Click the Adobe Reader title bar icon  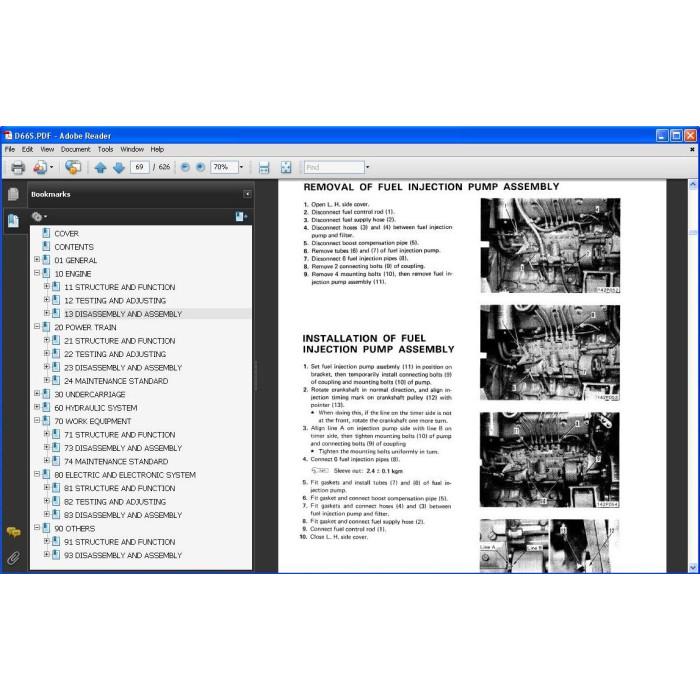pos(8,136)
